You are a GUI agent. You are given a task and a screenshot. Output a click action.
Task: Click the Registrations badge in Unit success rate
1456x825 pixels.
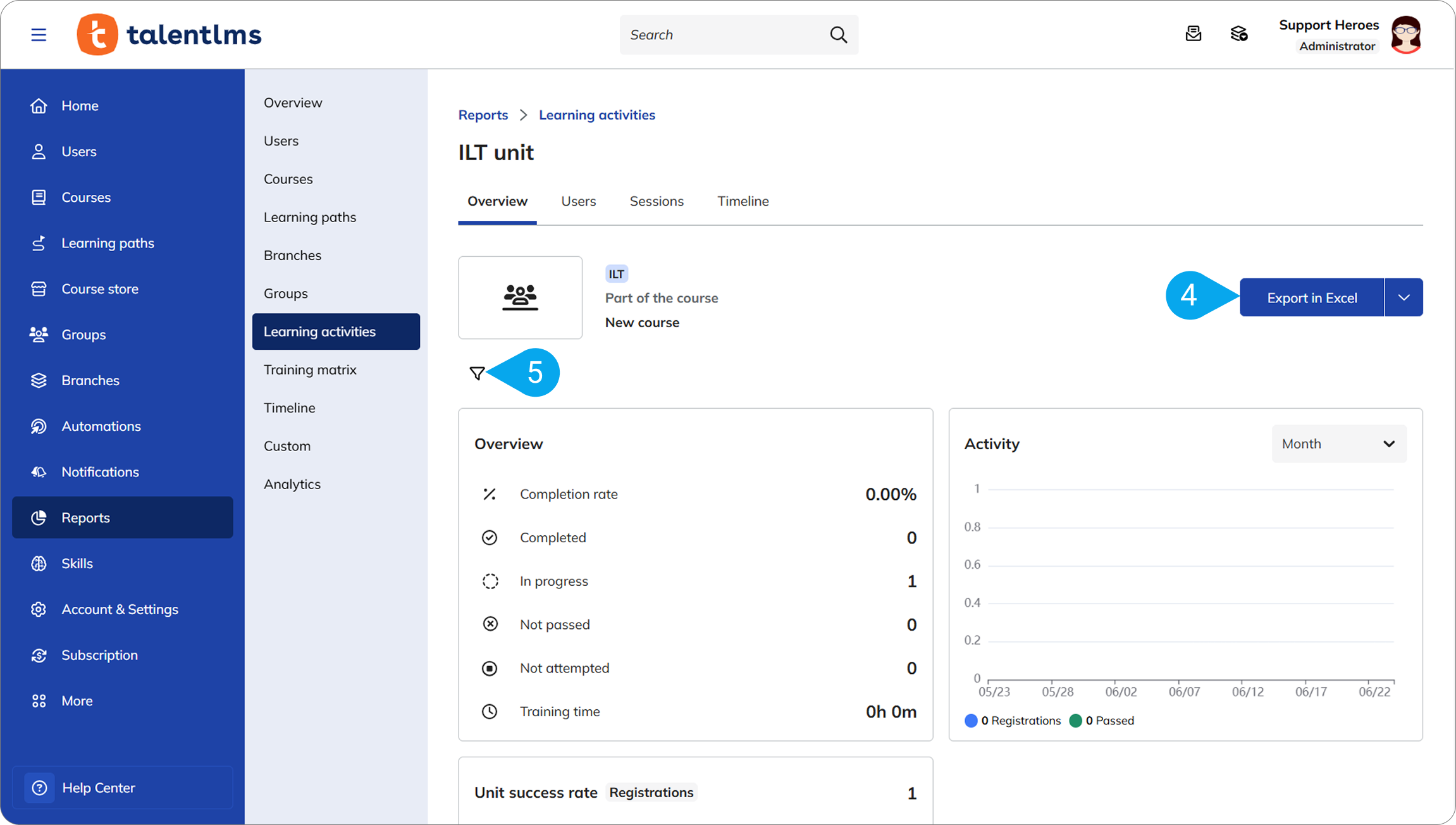point(651,793)
